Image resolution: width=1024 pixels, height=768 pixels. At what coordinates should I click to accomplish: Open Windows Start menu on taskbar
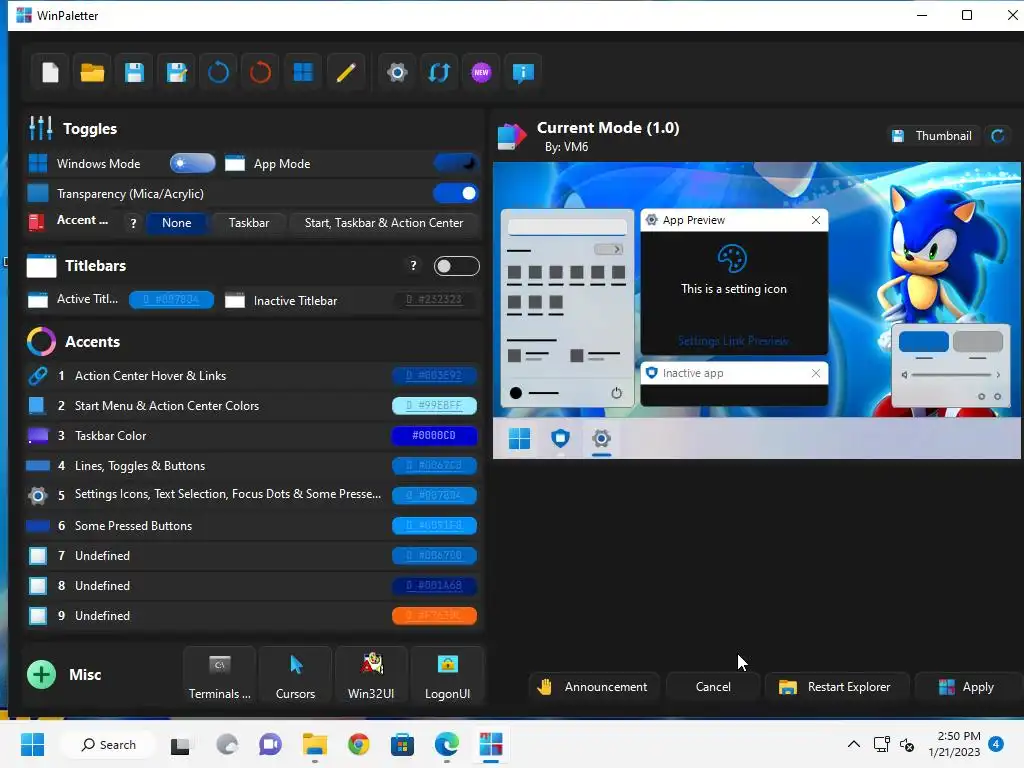(32, 744)
